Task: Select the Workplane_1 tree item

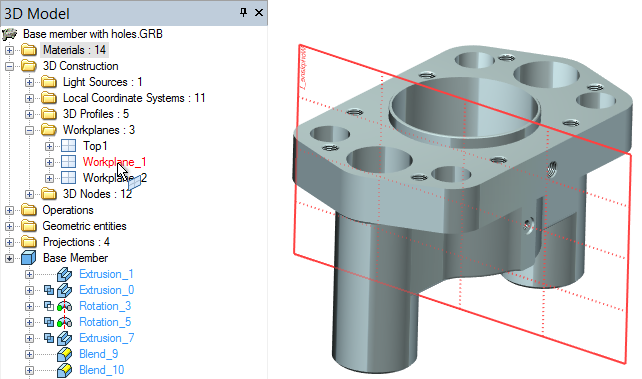Action: pyautogui.click(x=114, y=162)
